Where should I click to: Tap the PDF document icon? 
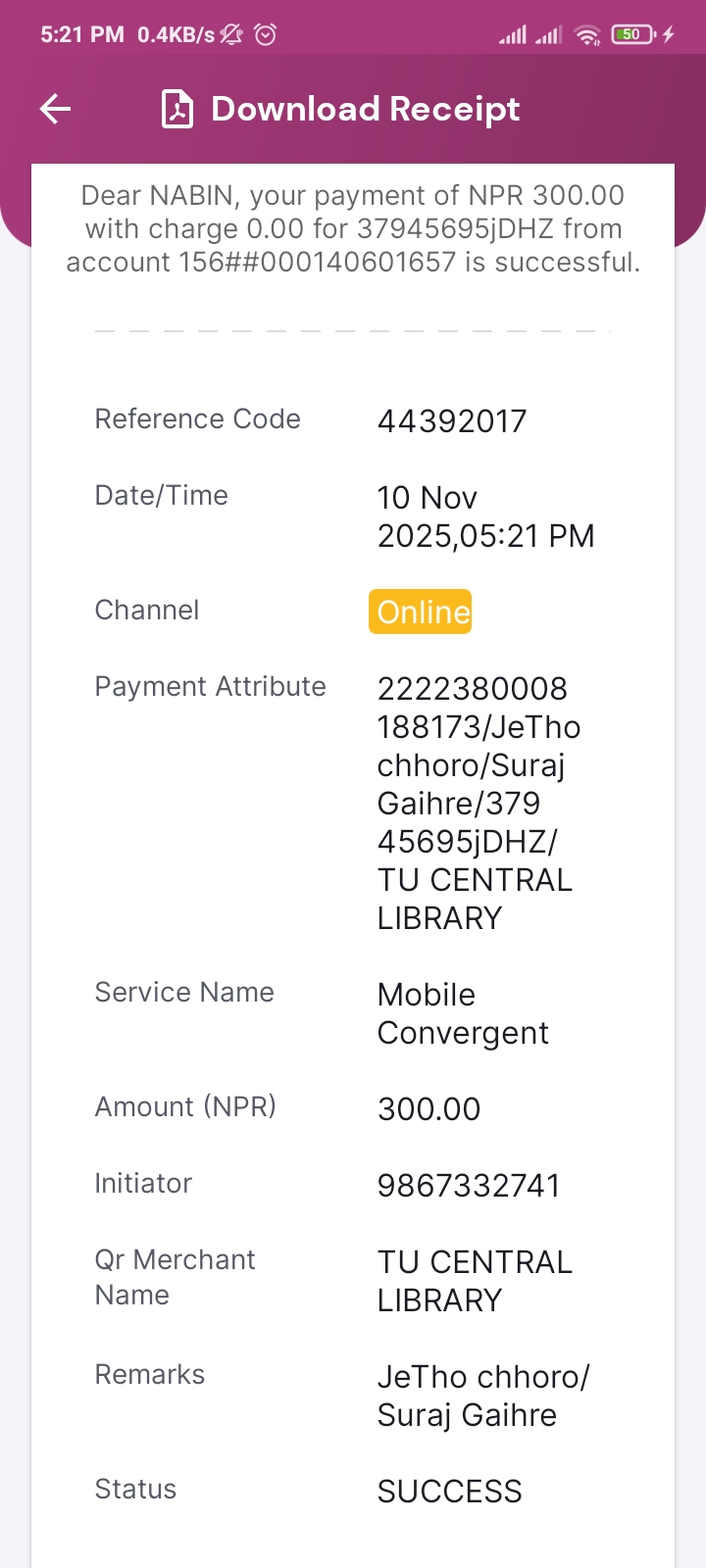[177, 109]
